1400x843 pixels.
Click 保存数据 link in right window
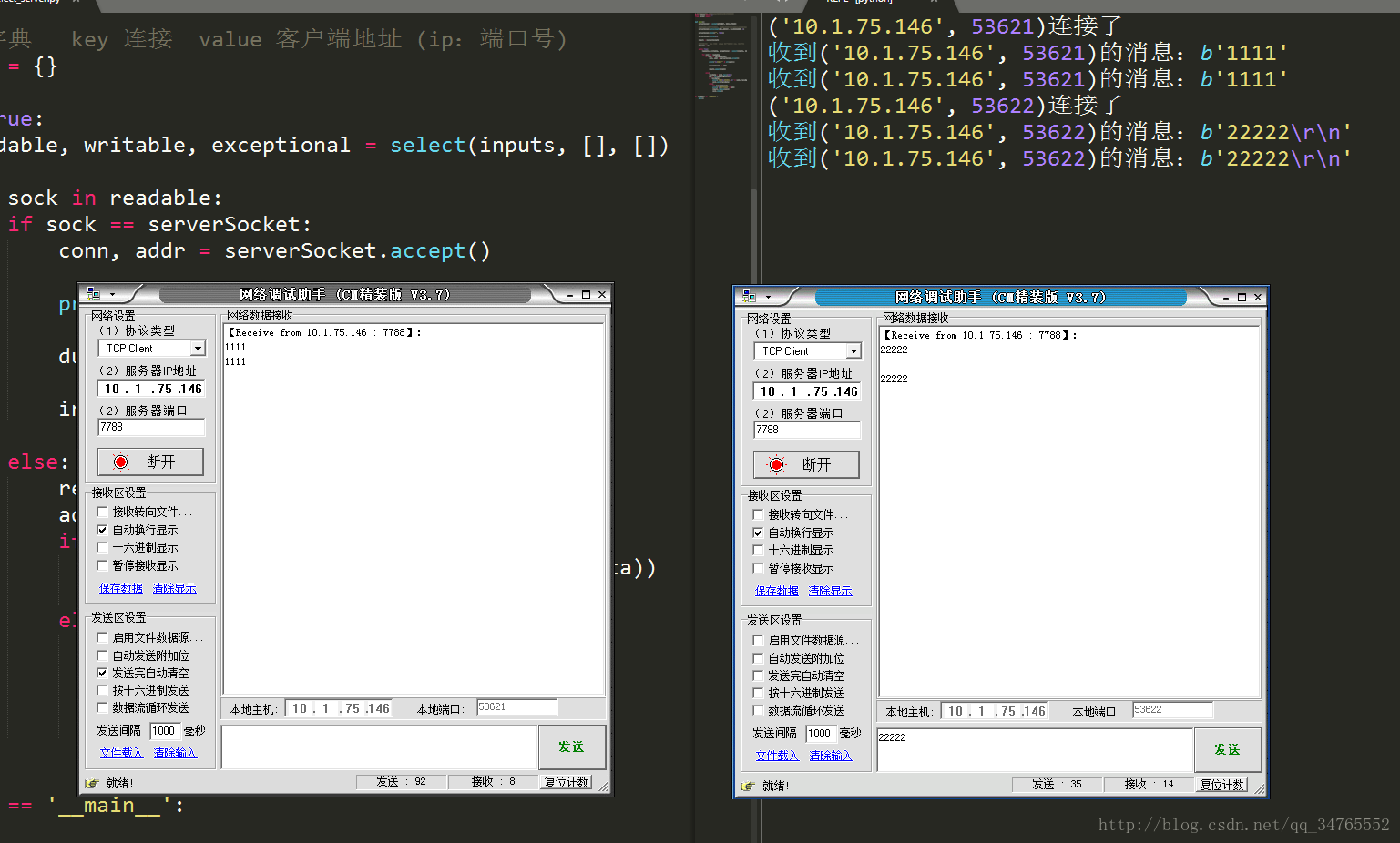pyautogui.click(x=777, y=591)
